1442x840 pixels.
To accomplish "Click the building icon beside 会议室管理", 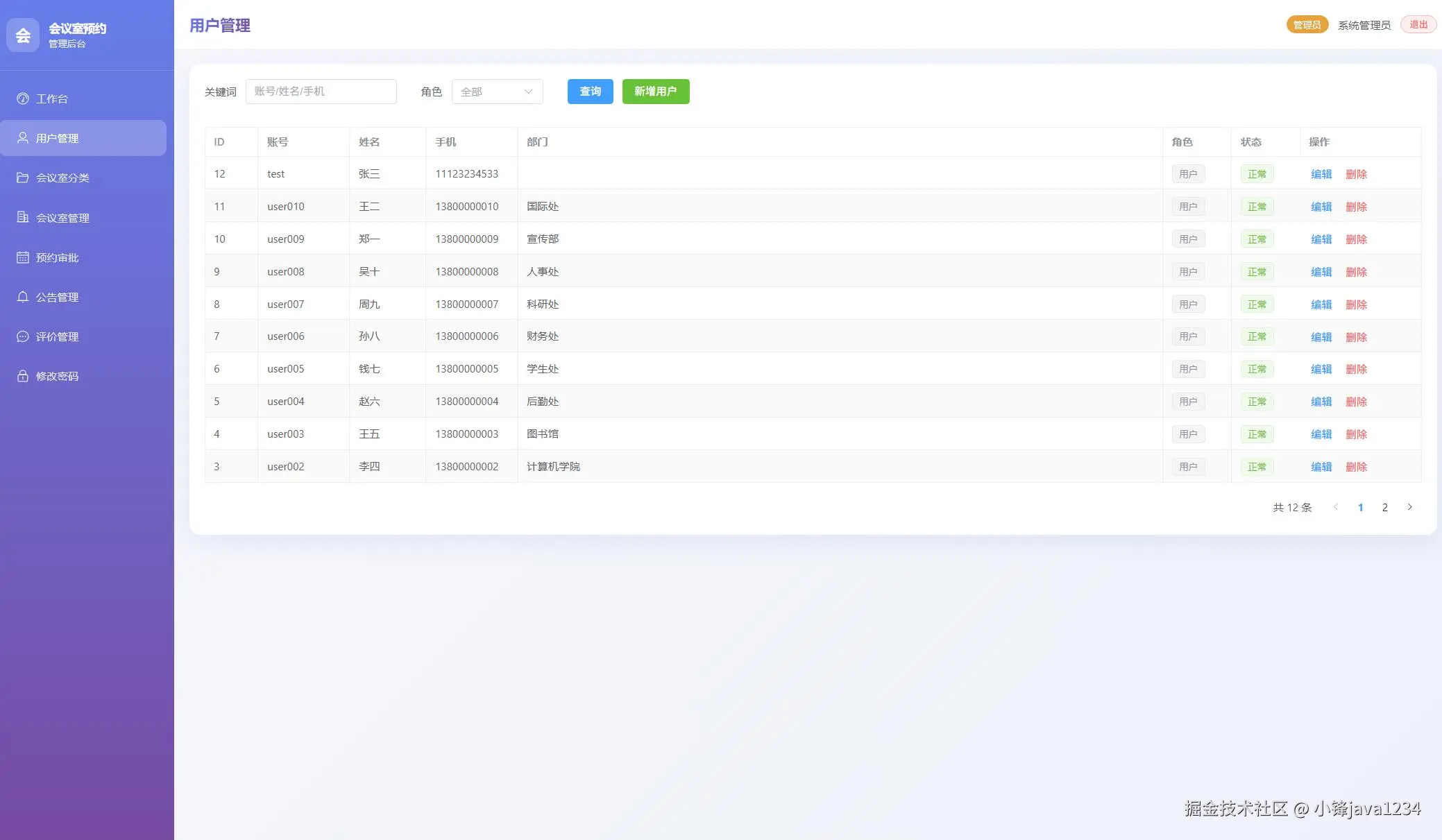I will point(23,217).
